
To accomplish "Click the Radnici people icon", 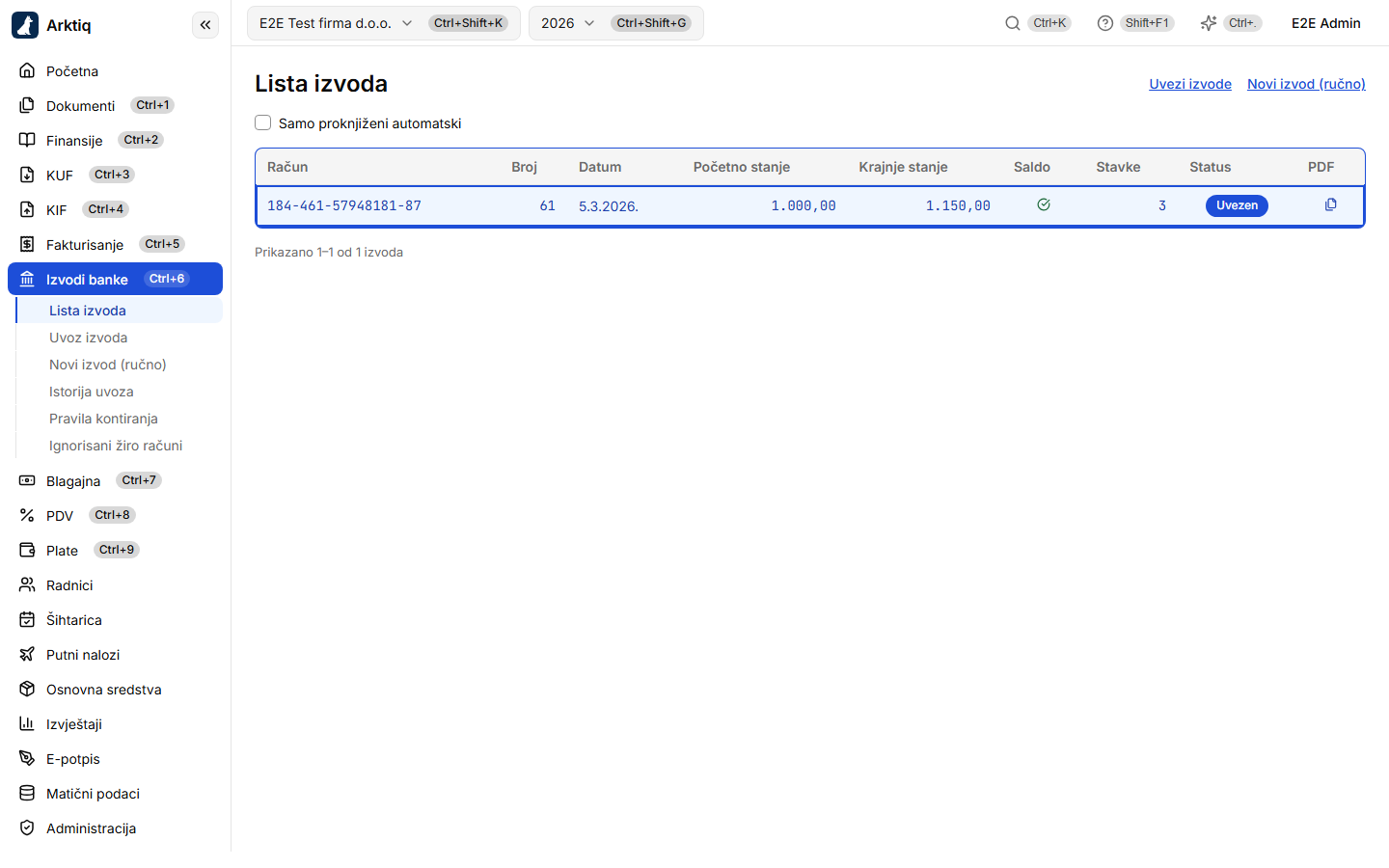I will 27,584.
